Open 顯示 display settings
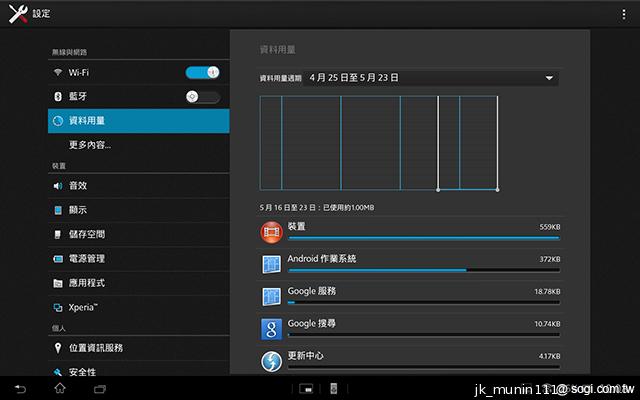 [139, 210]
